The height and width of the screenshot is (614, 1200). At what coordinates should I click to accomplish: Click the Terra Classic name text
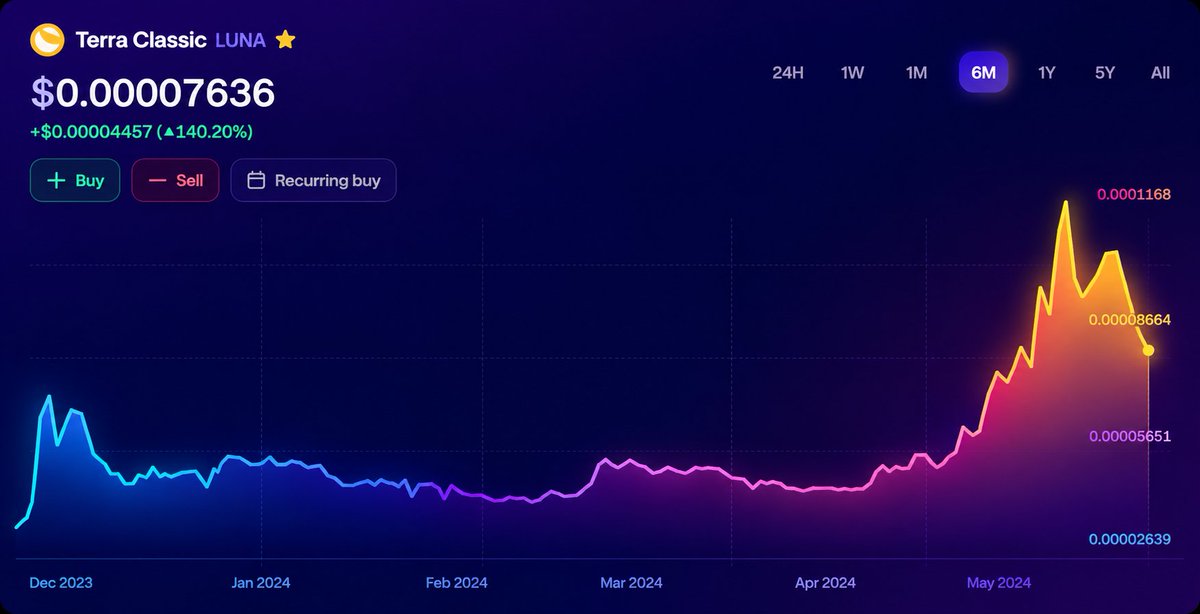[142, 40]
